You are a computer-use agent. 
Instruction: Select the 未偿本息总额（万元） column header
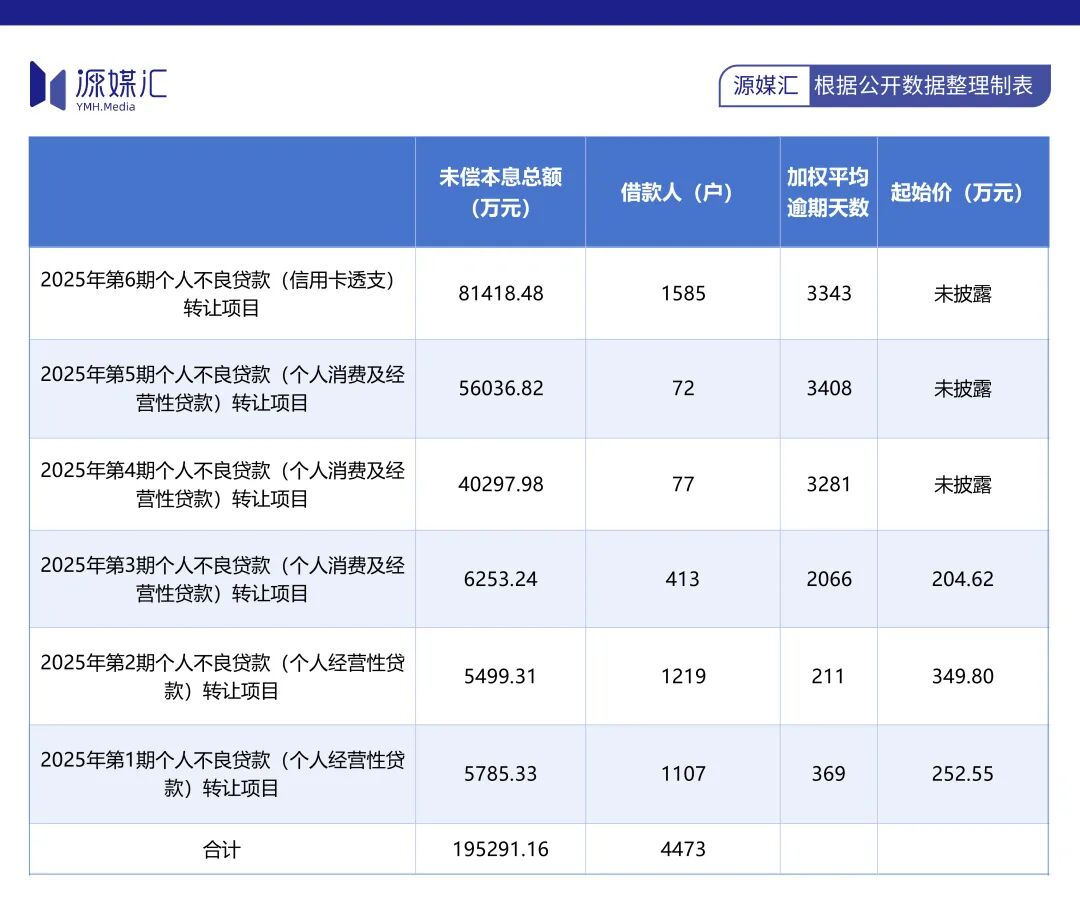(x=500, y=192)
